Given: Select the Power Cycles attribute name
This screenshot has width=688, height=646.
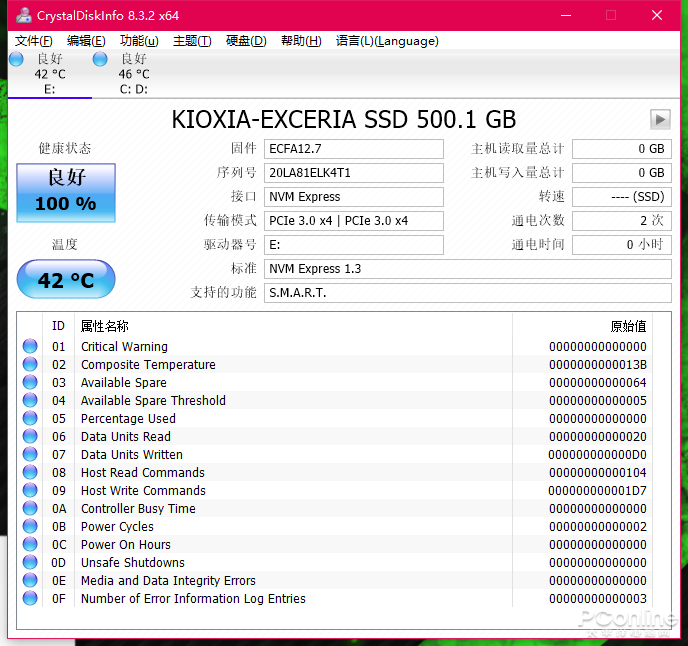Looking at the screenshot, I should pyautogui.click(x=117, y=527).
